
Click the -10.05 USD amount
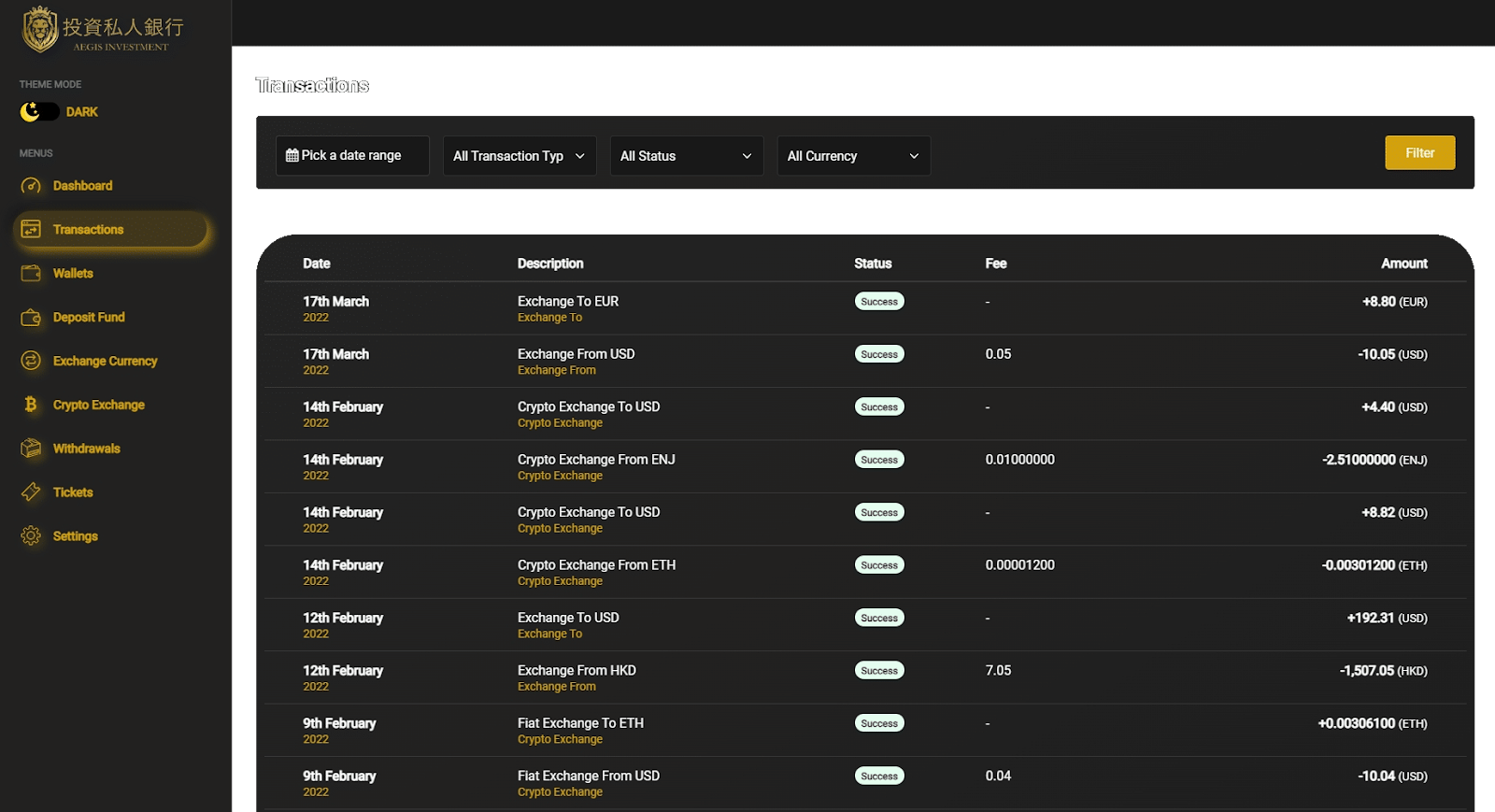tap(1392, 354)
